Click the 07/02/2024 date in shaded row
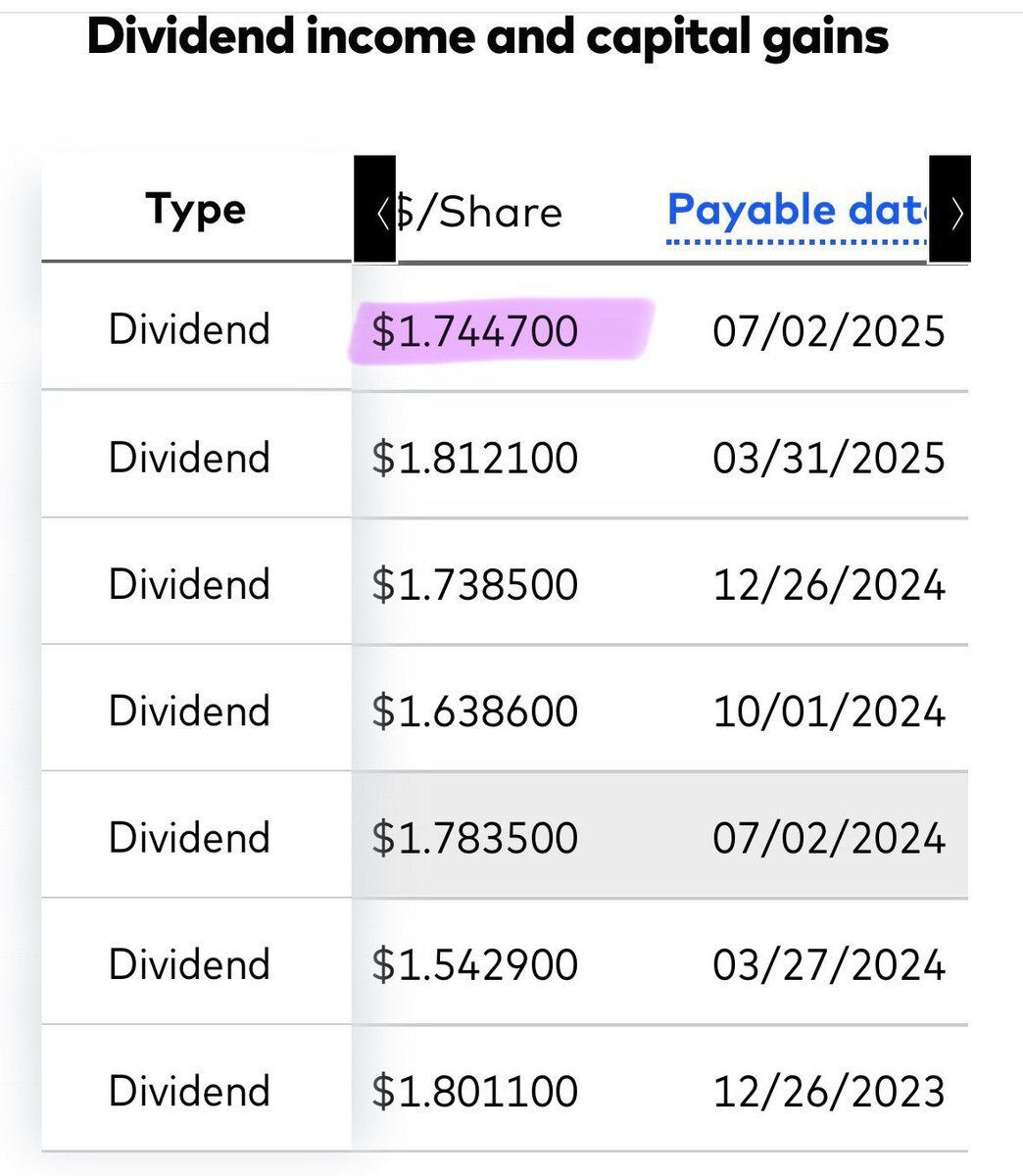 tap(829, 838)
